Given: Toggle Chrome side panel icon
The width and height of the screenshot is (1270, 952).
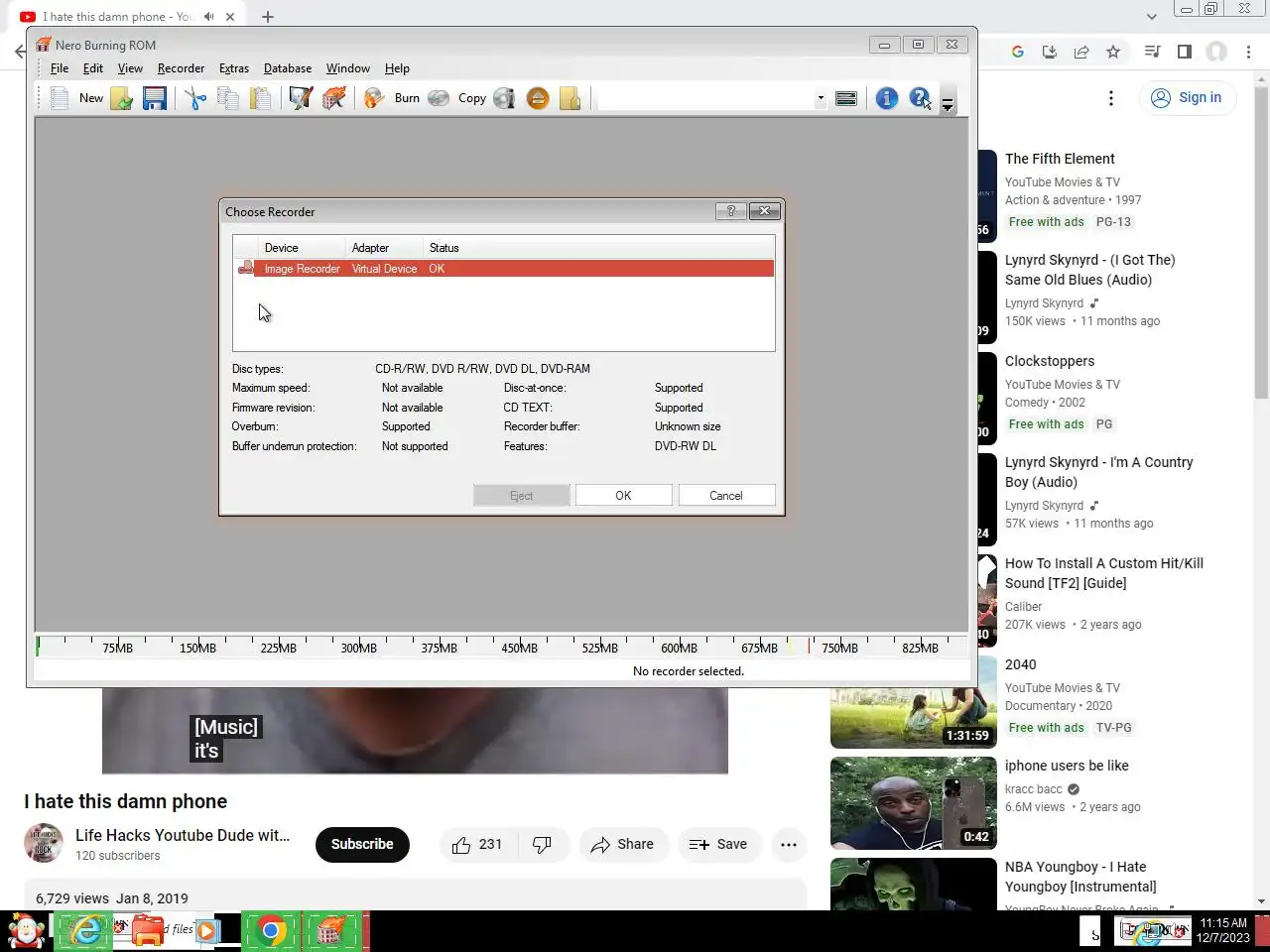Looking at the screenshot, I should tap(1185, 52).
